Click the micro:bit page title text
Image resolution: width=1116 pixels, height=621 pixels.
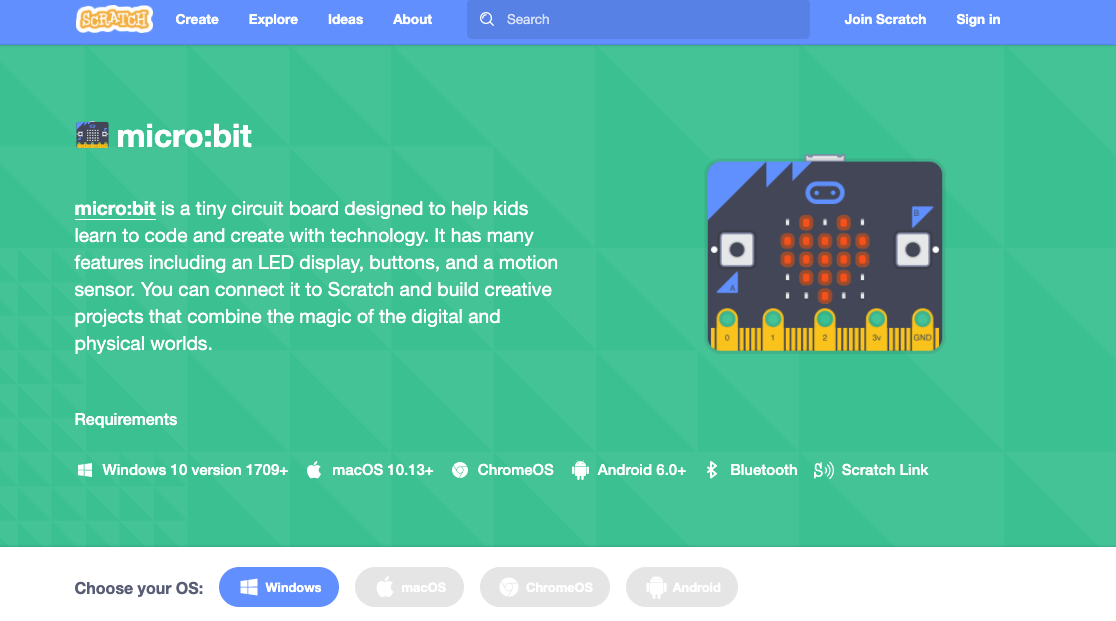[184, 136]
